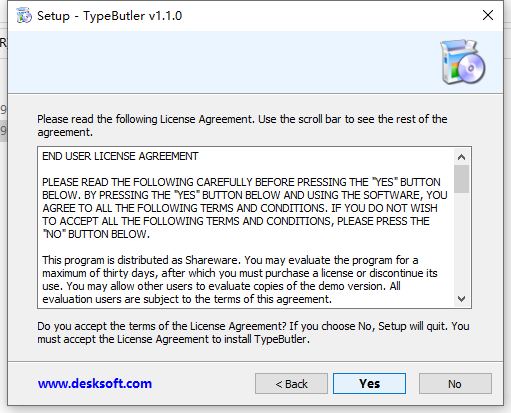511x413 pixels.
Task: Accept the license with the Yes button
Action: click(369, 384)
